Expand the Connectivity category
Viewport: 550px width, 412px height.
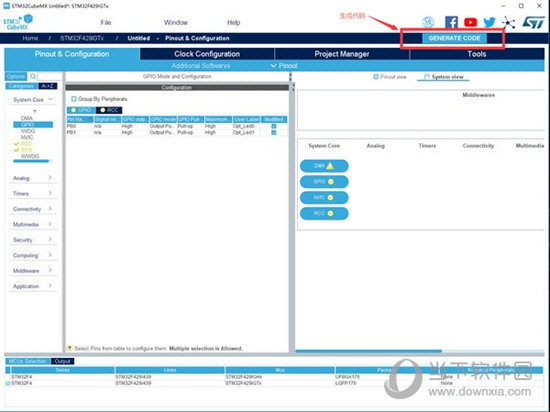[x=32, y=209]
